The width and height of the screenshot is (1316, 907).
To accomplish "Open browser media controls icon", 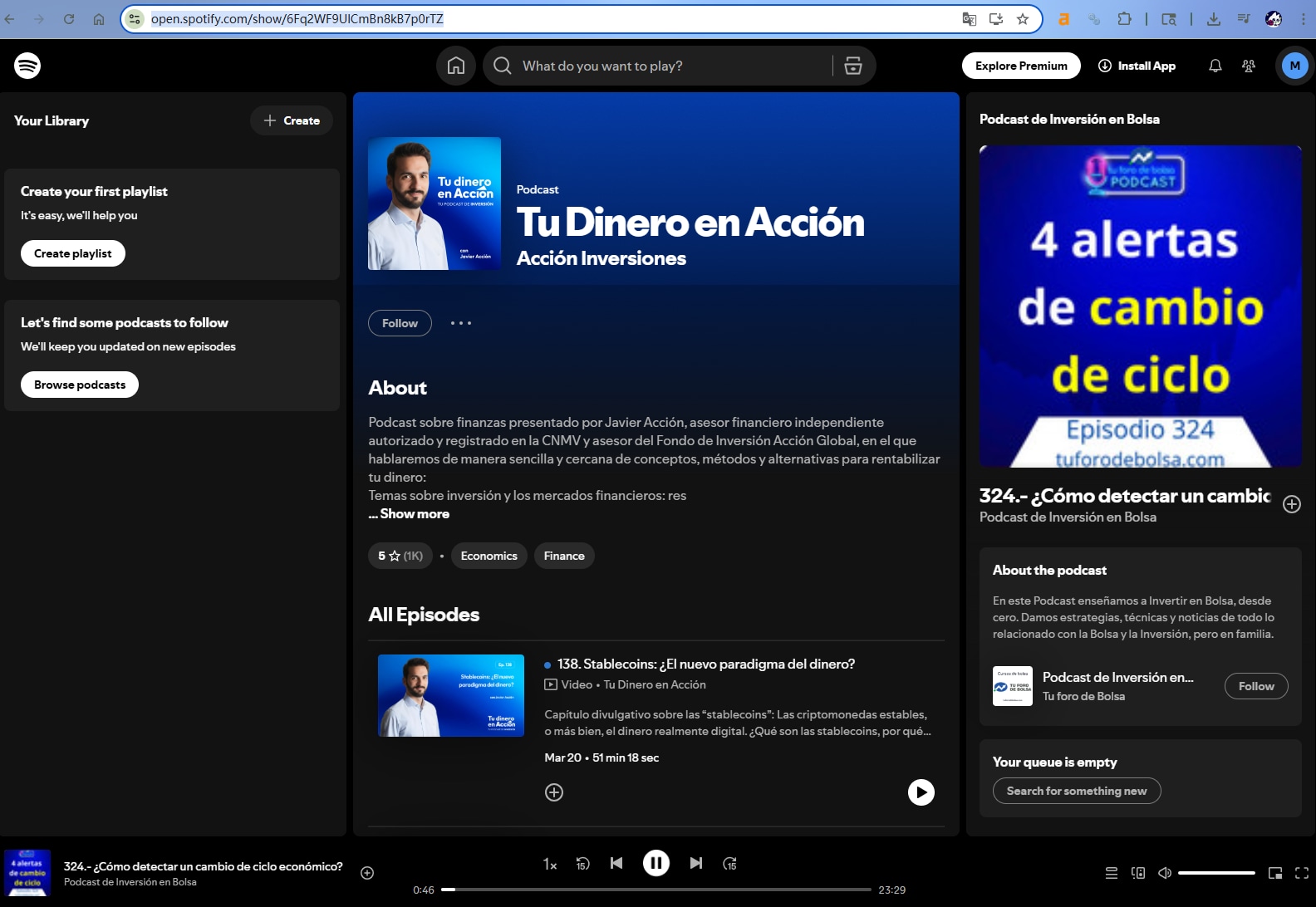I will coord(1244,19).
